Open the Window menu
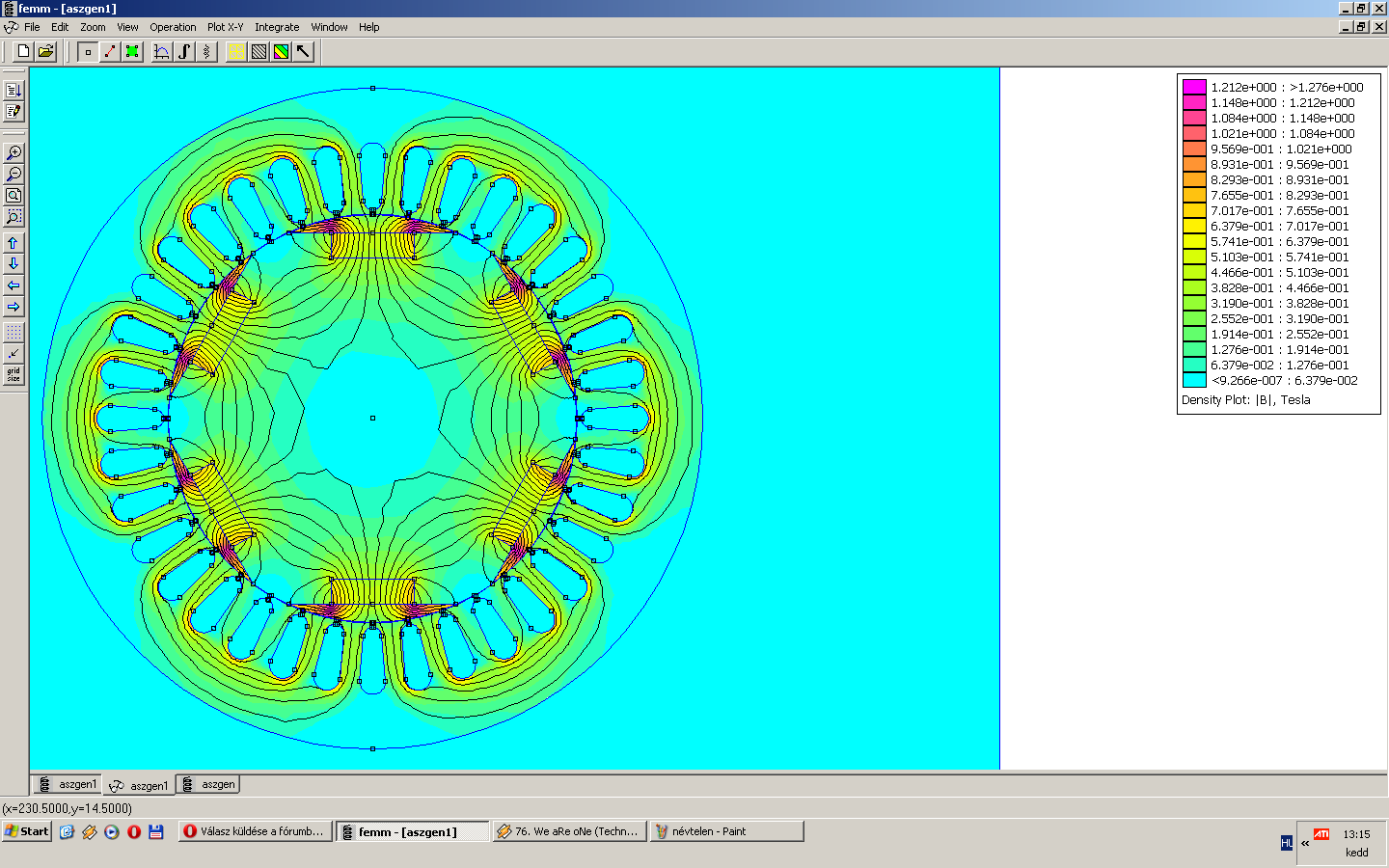The image size is (1389, 868). click(329, 27)
